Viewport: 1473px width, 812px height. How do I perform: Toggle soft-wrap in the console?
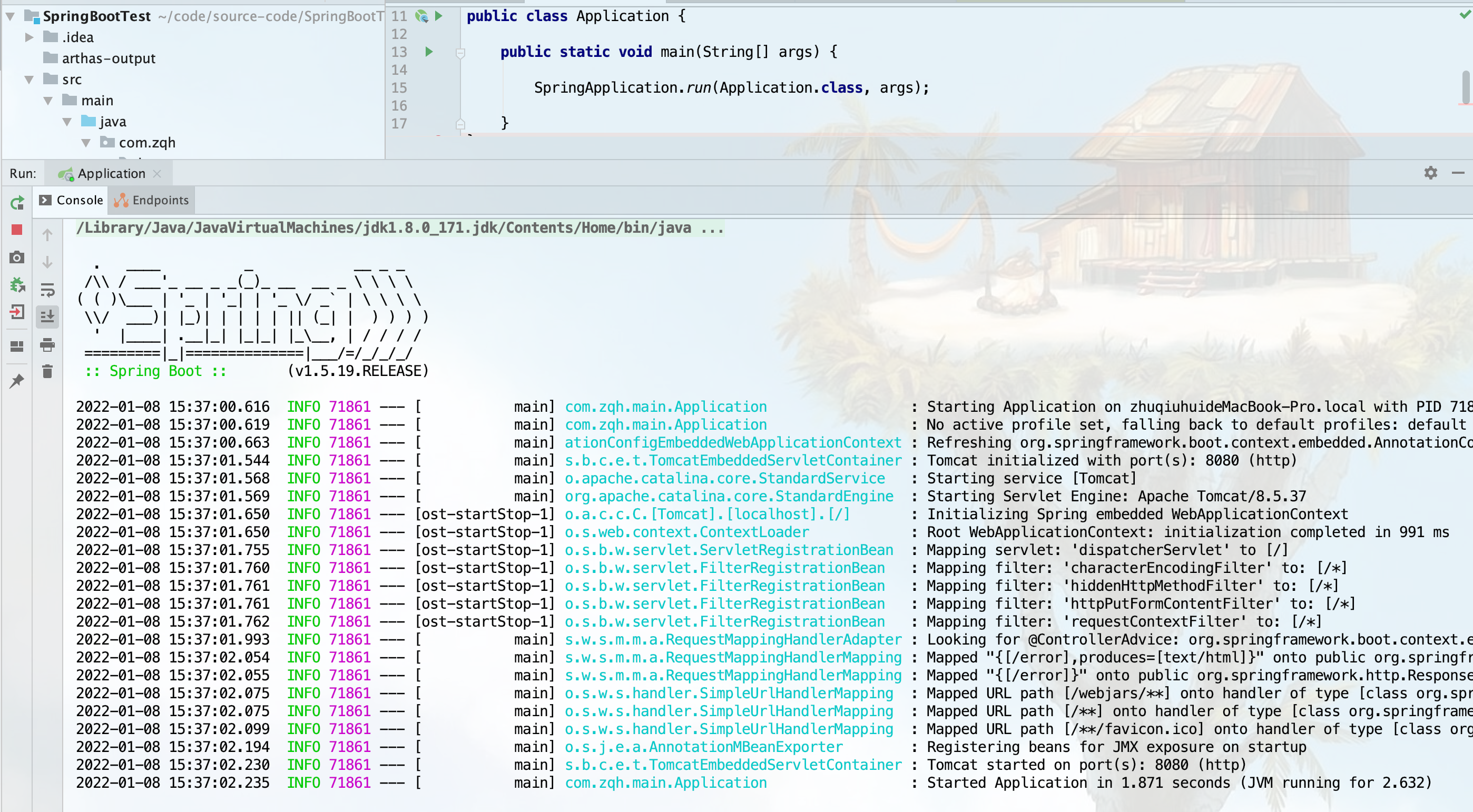[x=47, y=290]
